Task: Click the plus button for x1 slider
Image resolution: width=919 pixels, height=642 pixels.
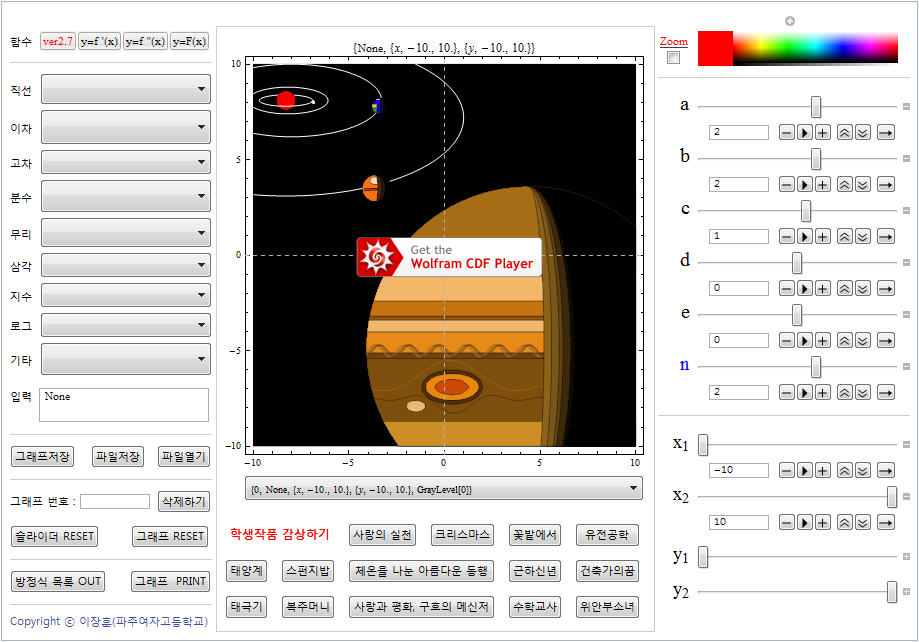Action: pyautogui.click(x=823, y=470)
